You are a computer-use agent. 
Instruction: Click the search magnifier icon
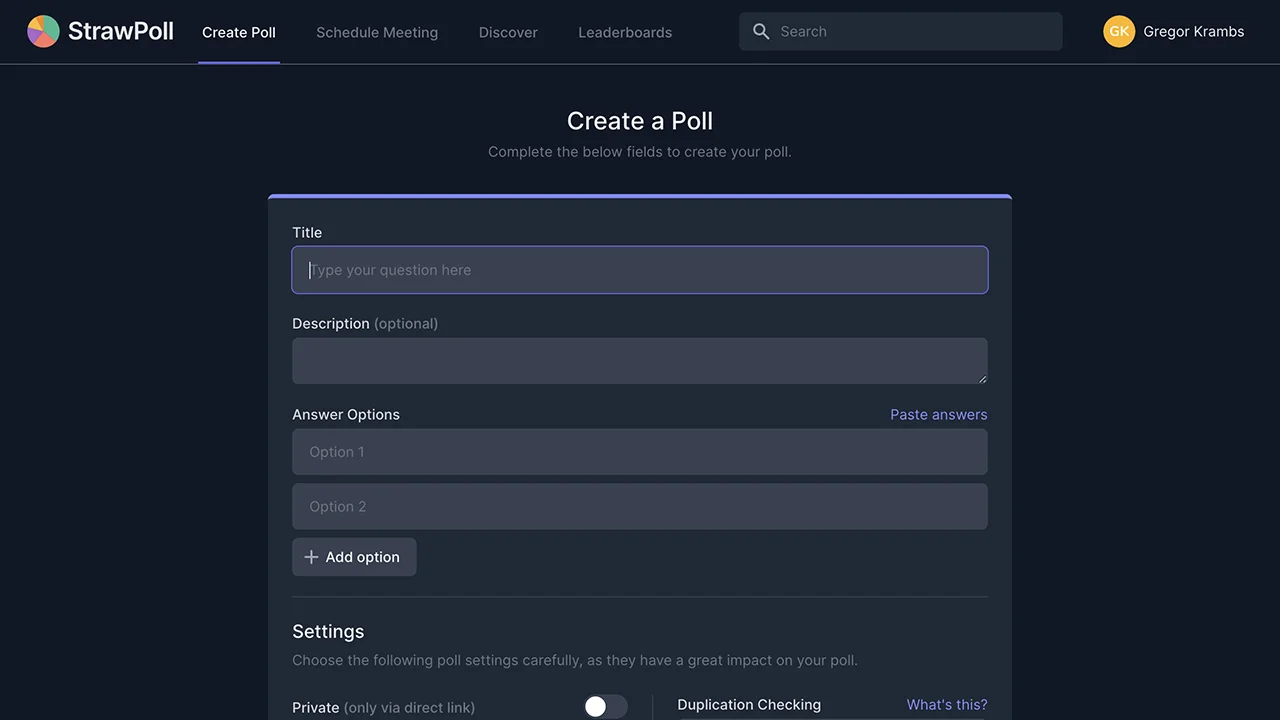761,31
